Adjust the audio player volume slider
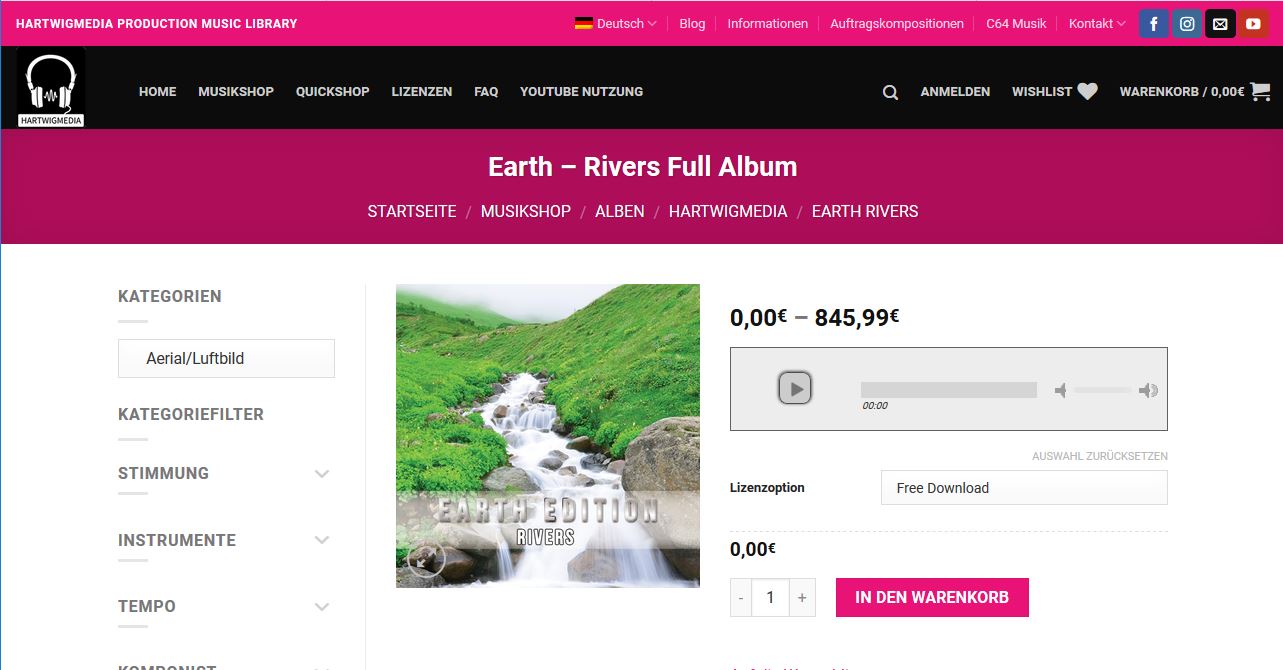 click(1103, 390)
